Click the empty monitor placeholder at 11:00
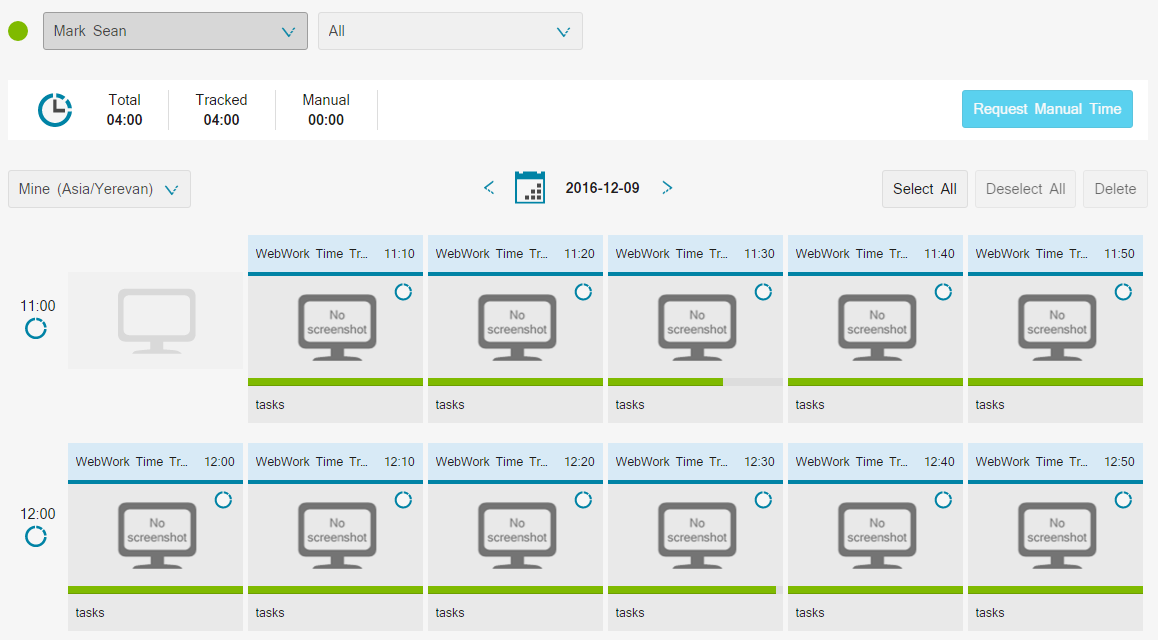This screenshot has height=640, width=1158. point(157,321)
